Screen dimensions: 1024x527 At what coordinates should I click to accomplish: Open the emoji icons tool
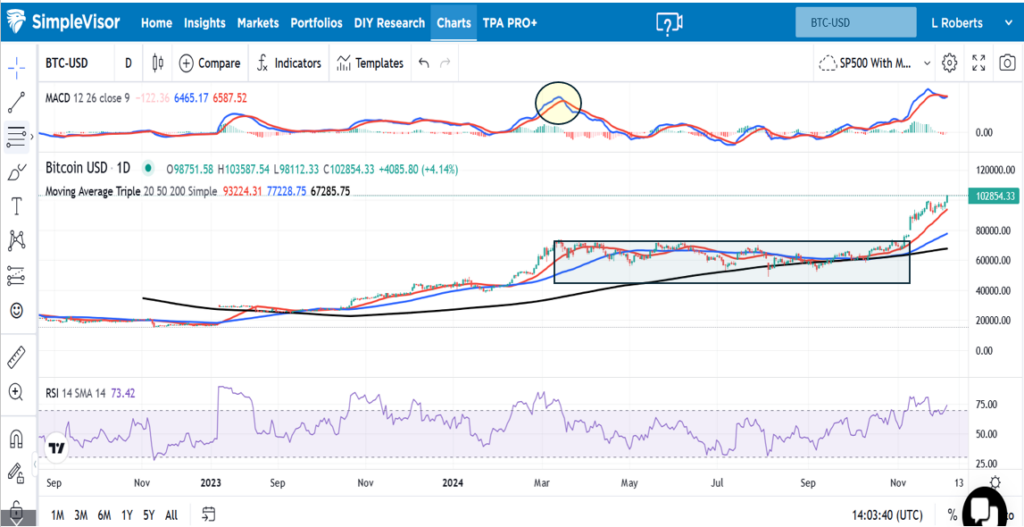click(x=17, y=310)
